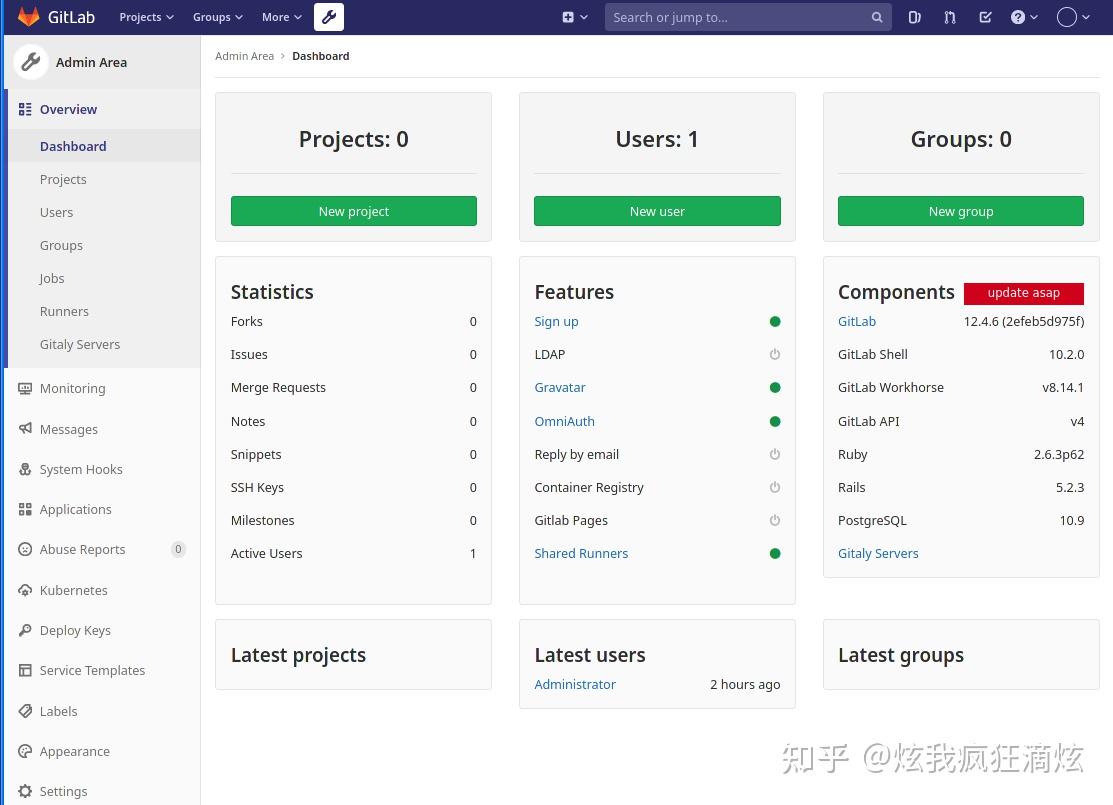Image resolution: width=1113 pixels, height=805 pixels.
Task: Click the Monitoring sidebar icon
Action: click(25, 388)
